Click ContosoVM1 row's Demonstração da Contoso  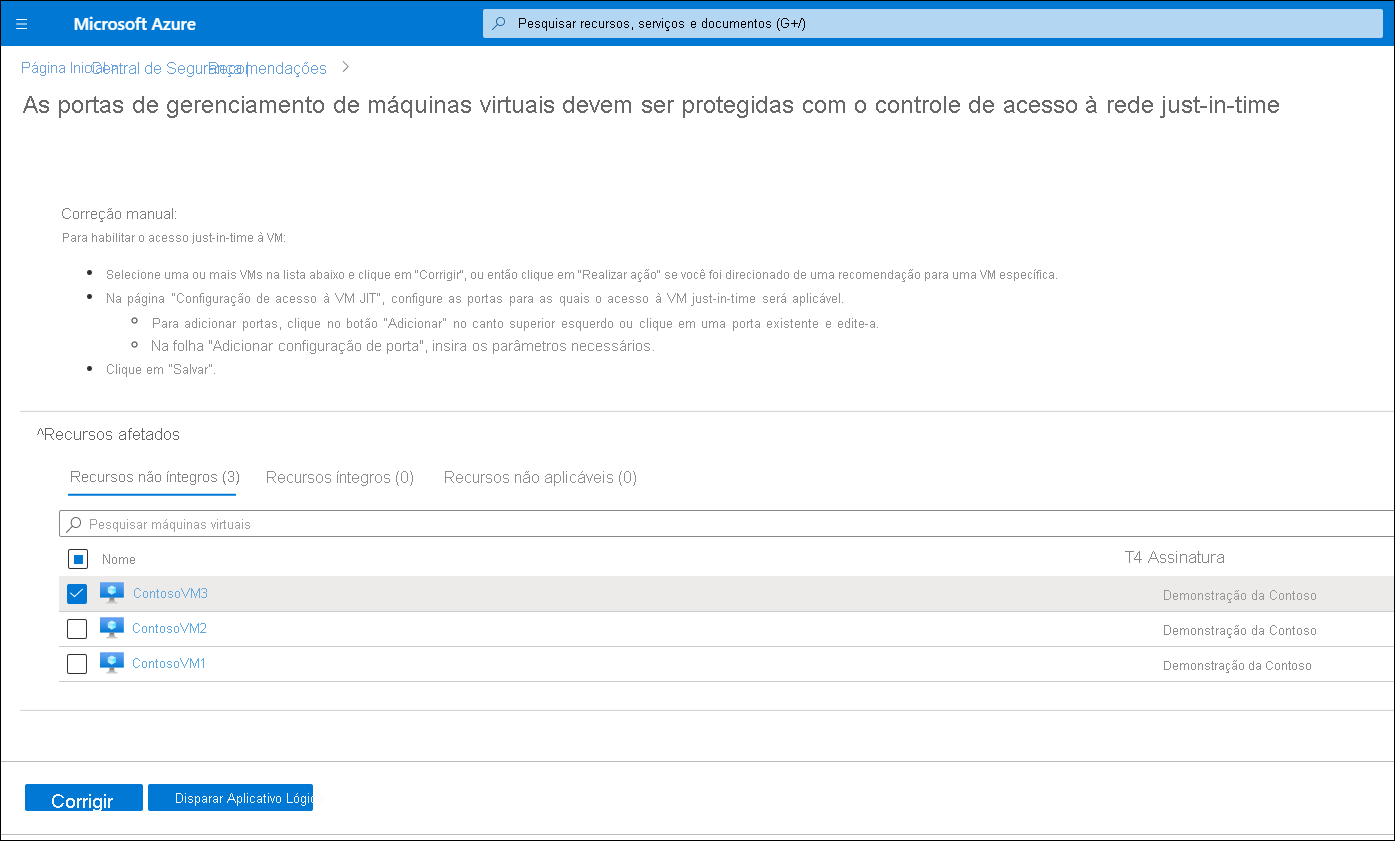tap(1237, 665)
